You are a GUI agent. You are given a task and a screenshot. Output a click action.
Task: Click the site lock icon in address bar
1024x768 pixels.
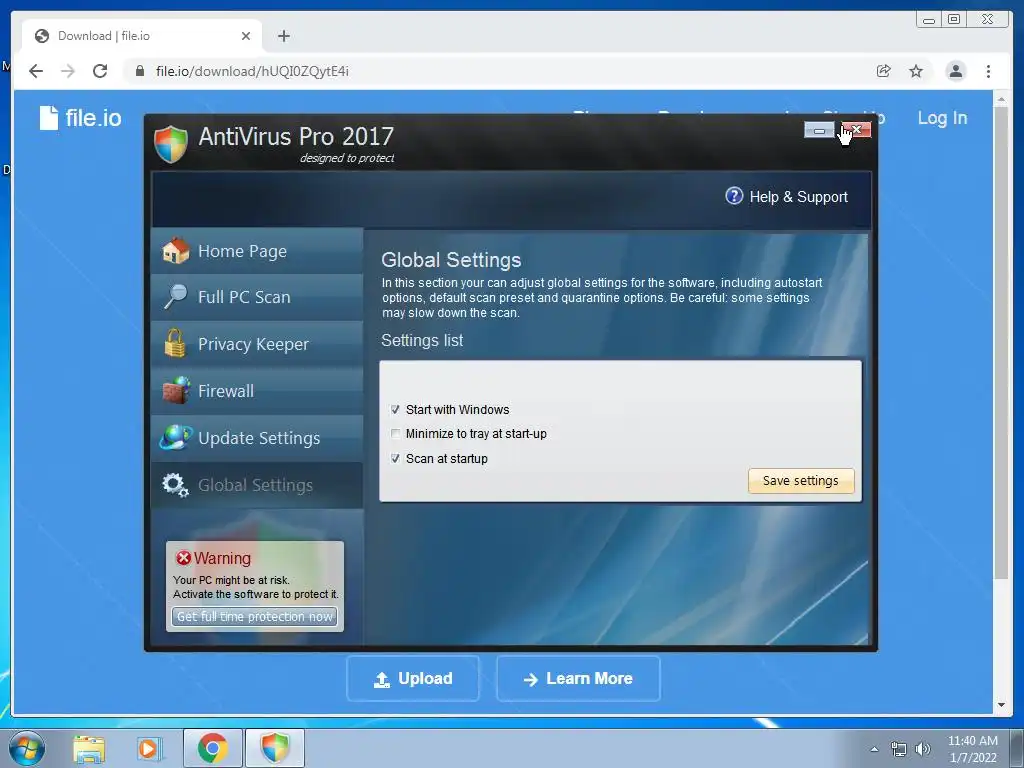coord(140,71)
